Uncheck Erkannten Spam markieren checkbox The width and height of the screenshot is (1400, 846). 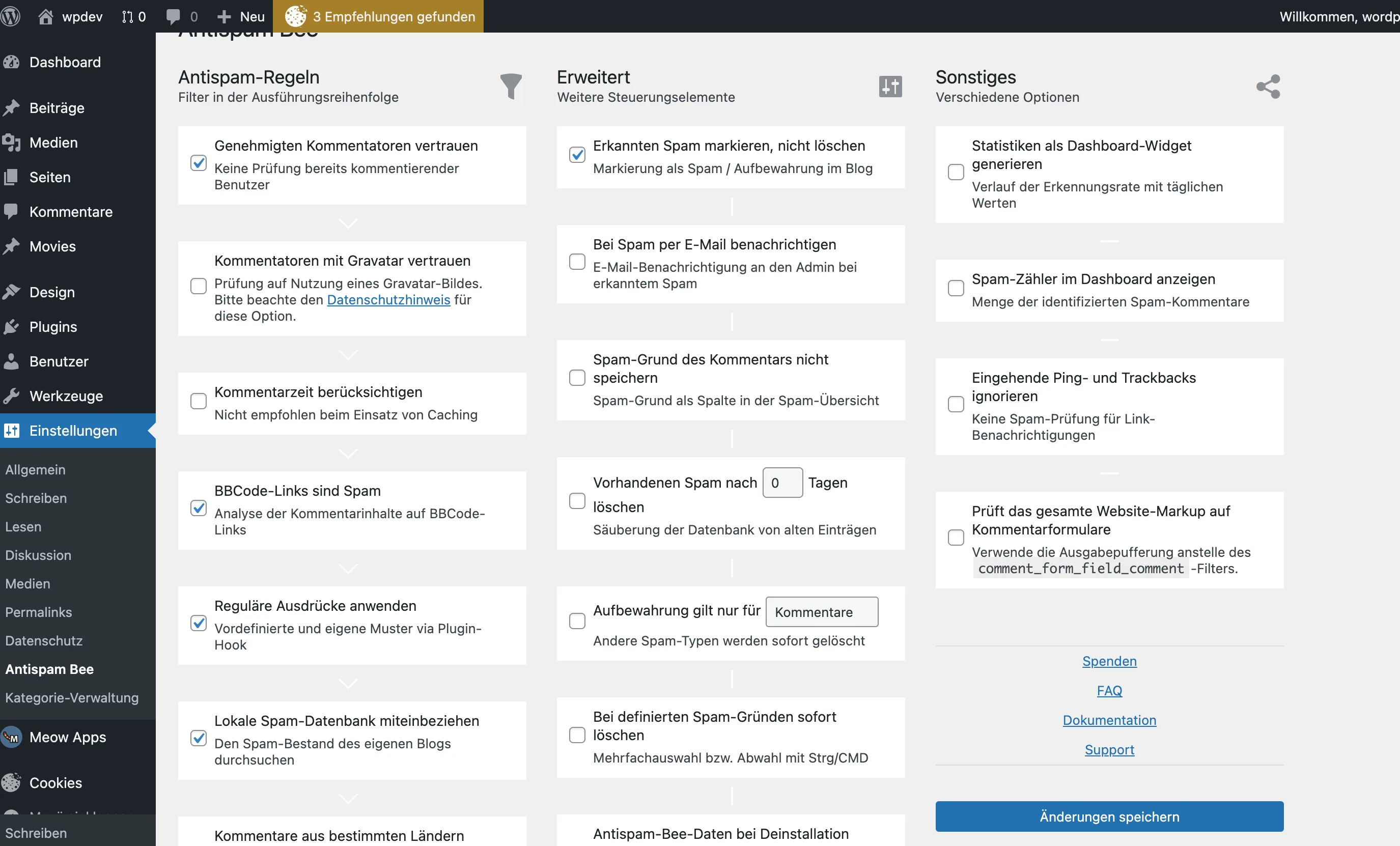[577, 155]
